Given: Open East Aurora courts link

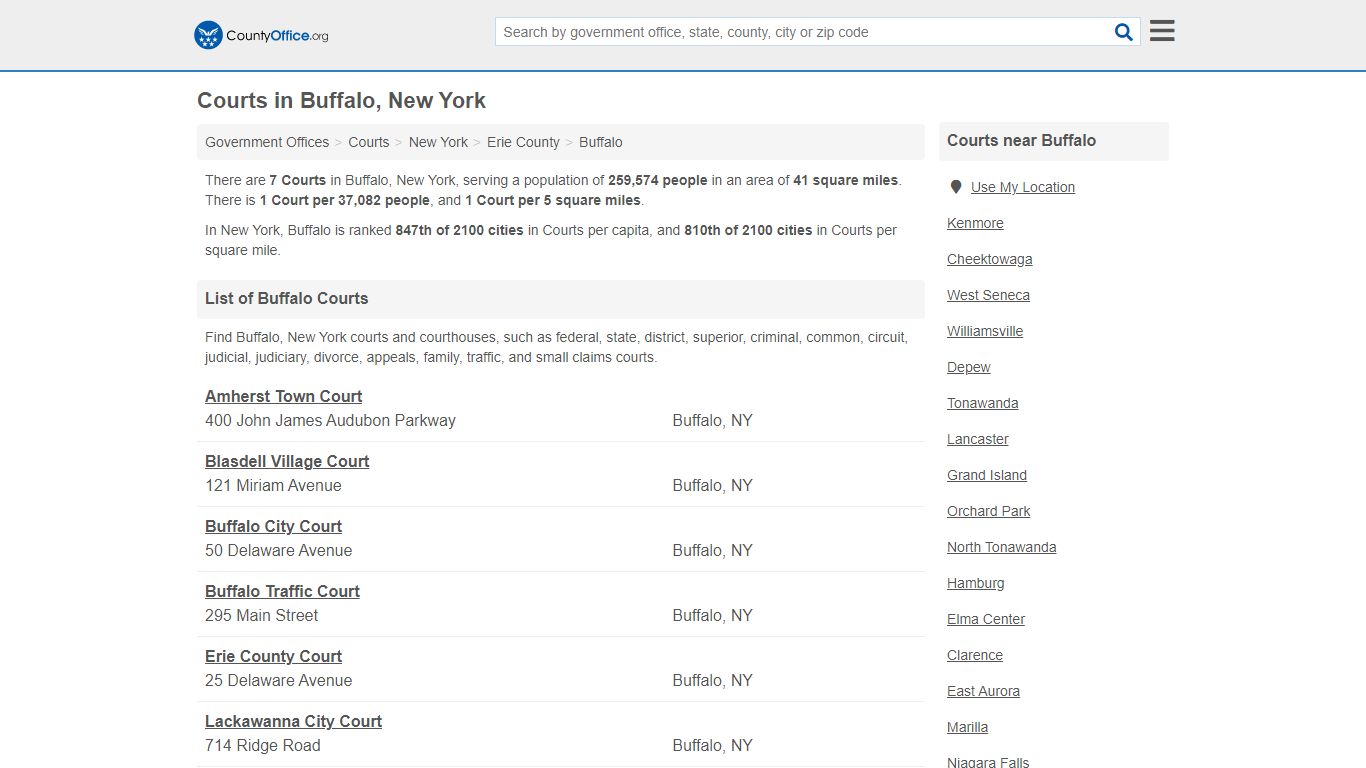Looking at the screenshot, I should 984,691.
